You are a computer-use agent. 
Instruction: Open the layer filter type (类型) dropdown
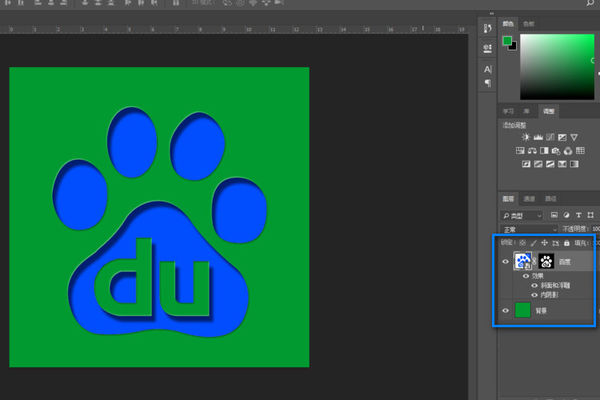[x=522, y=216]
